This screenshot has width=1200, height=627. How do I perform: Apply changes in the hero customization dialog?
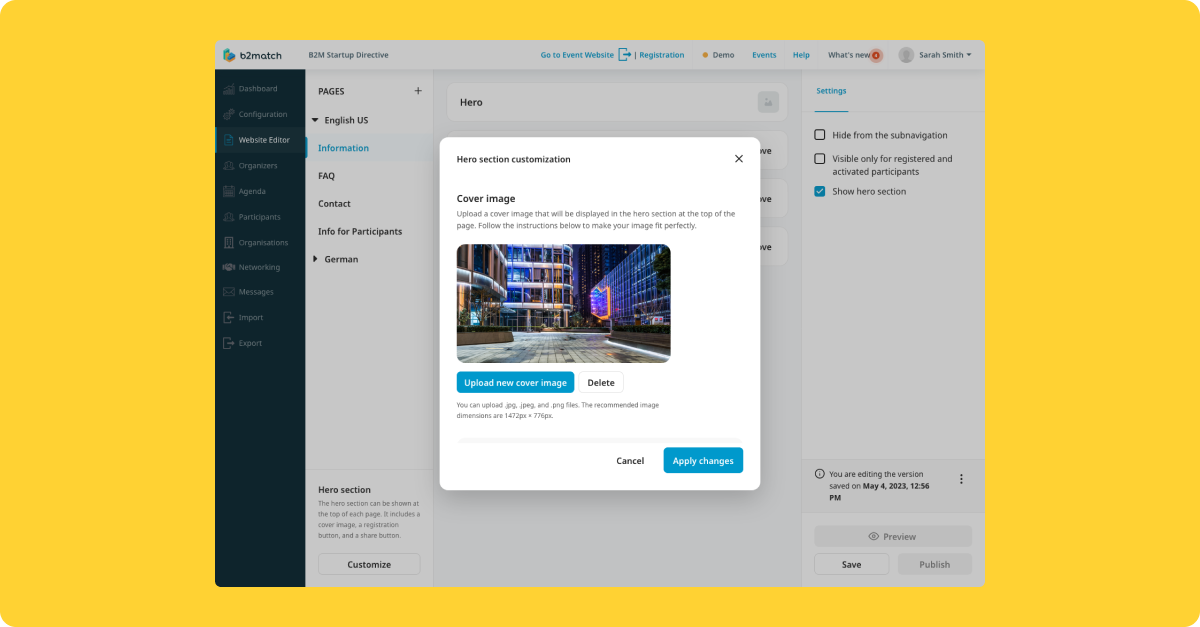(x=703, y=460)
